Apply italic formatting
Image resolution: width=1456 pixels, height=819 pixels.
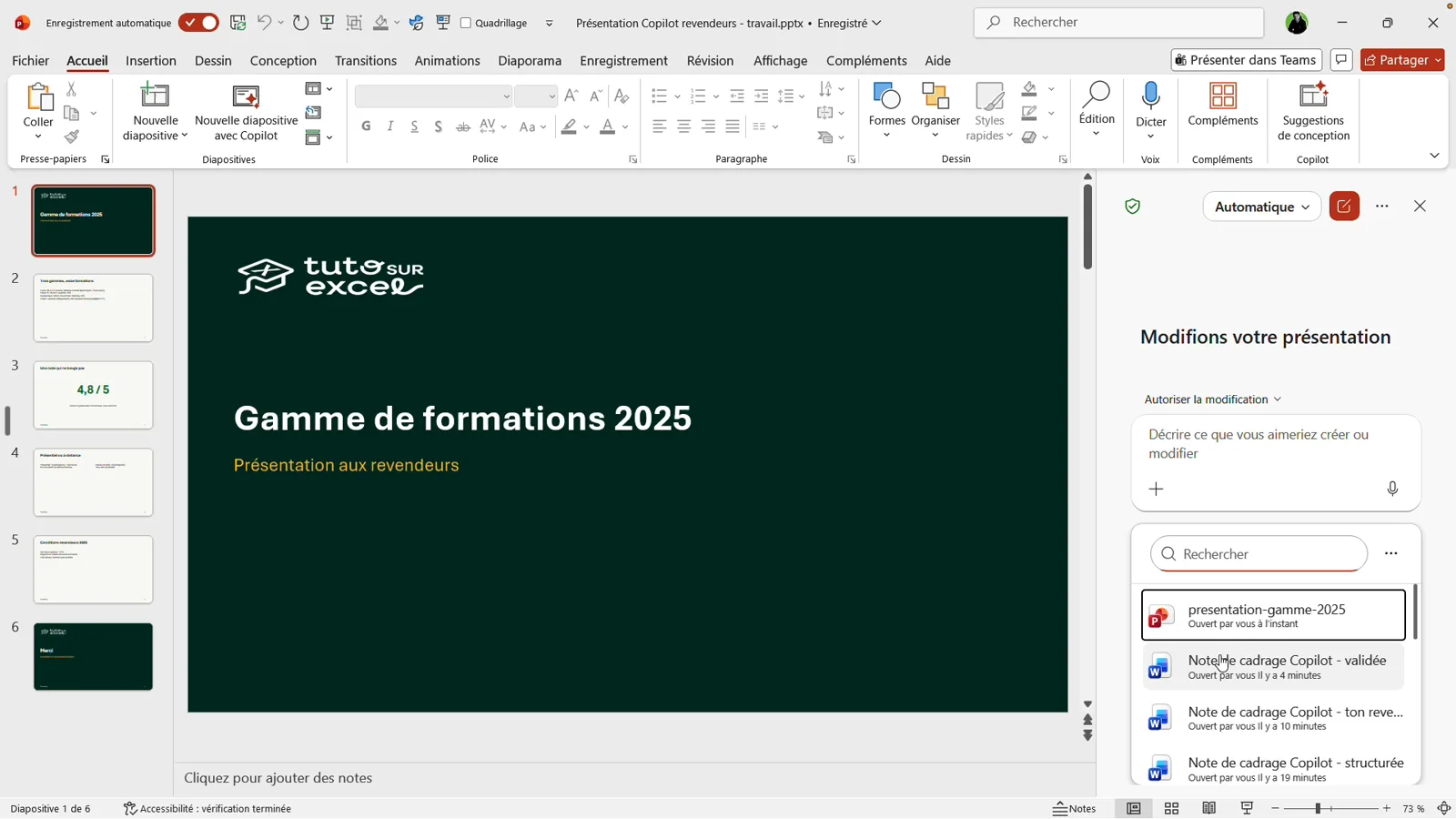[x=390, y=126]
